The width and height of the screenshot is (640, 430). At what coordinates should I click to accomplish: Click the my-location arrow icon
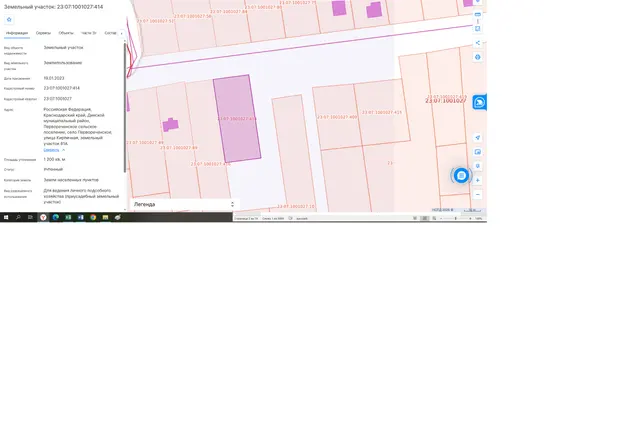click(478, 137)
